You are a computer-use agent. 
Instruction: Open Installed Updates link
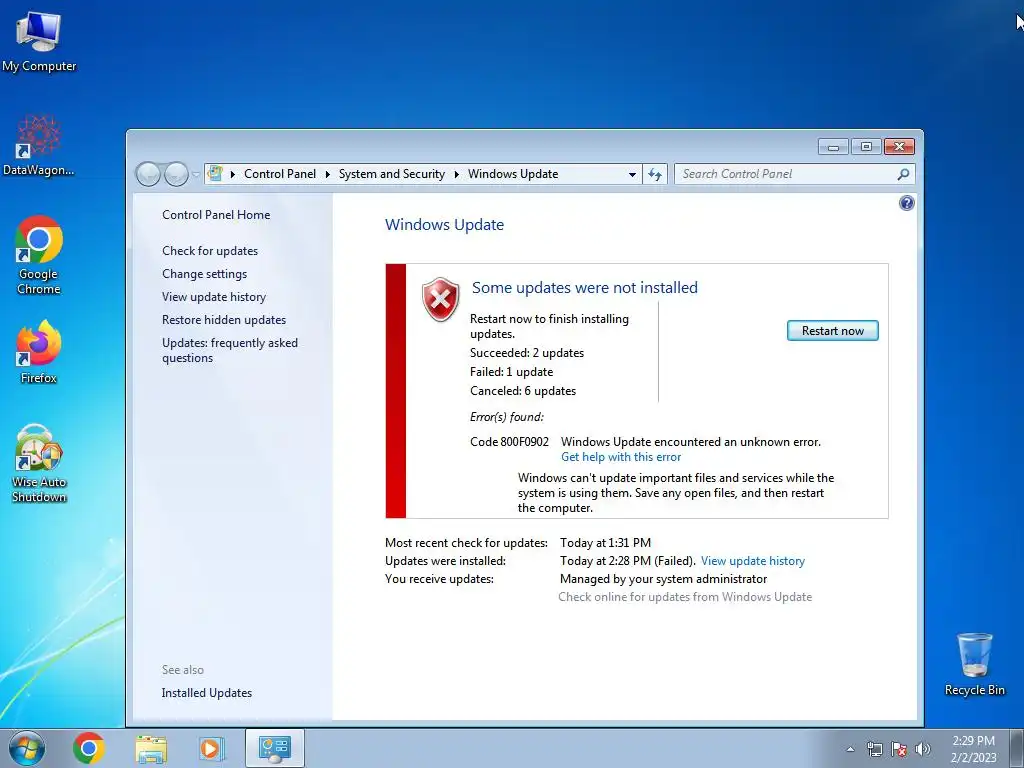click(206, 693)
